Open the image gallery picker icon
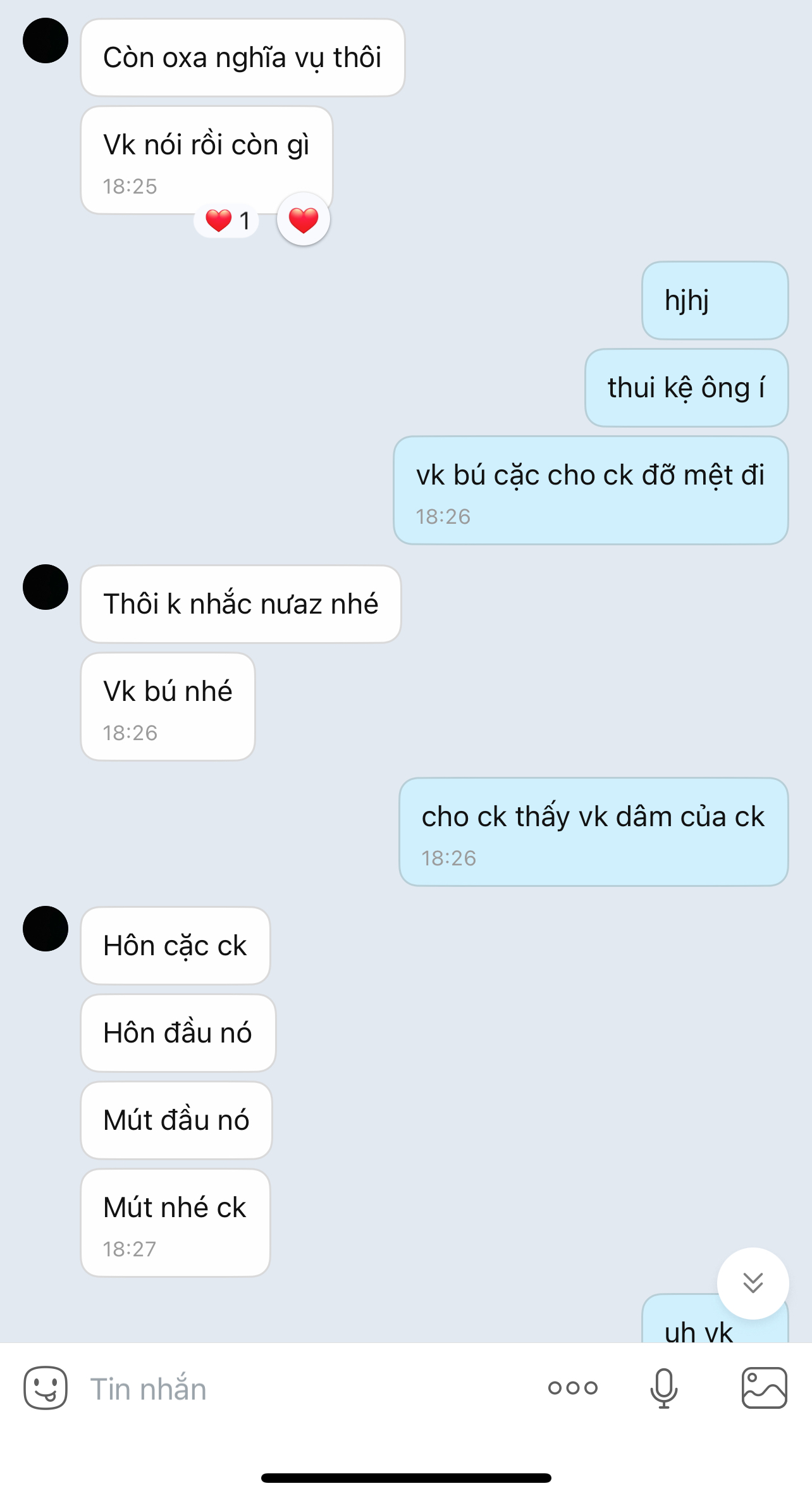The height and width of the screenshot is (1498, 812). pyautogui.click(x=764, y=1387)
